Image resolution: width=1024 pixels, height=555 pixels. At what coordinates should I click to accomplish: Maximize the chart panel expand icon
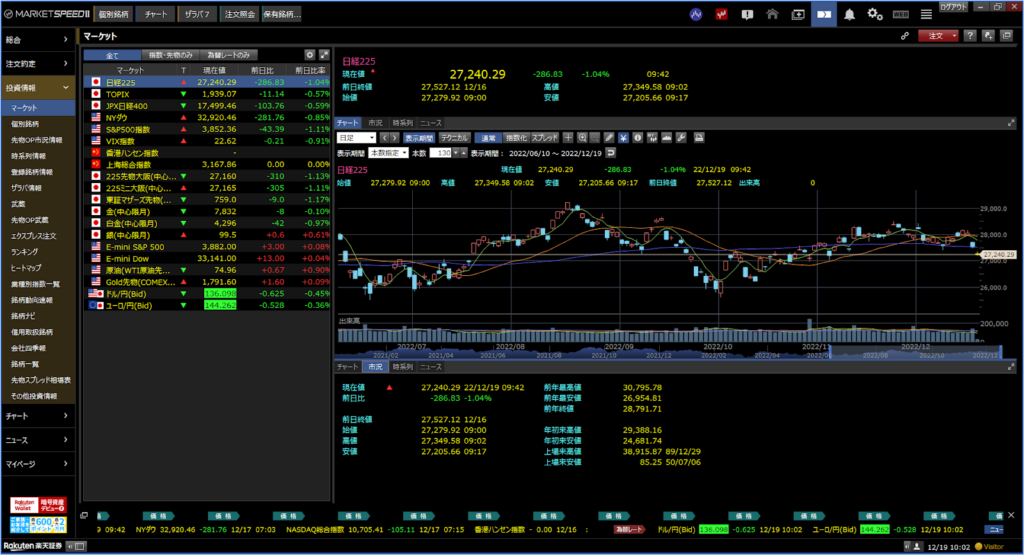tap(1011, 123)
